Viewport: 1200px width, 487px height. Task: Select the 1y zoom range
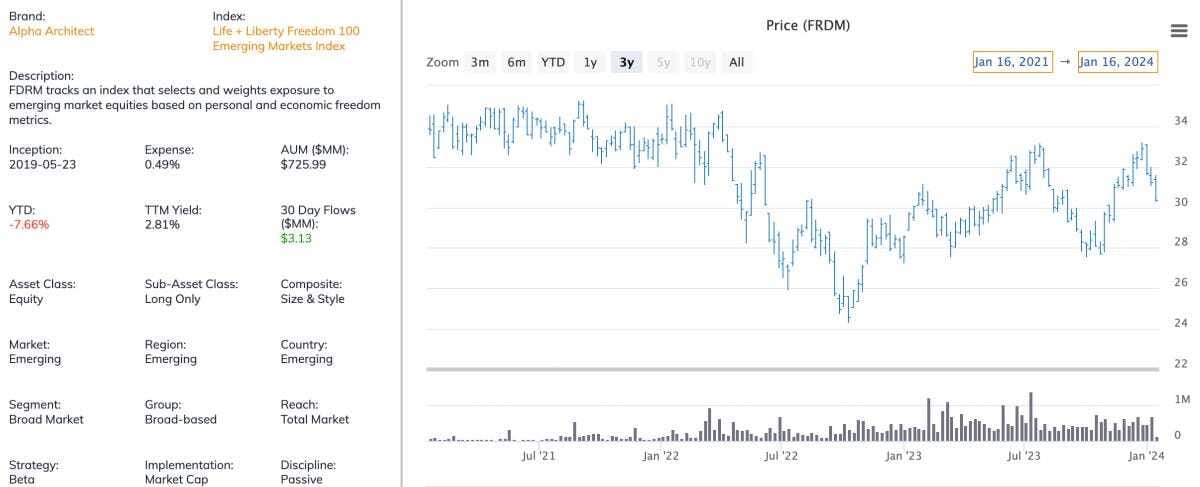pyautogui.click(x=590, y=62)
